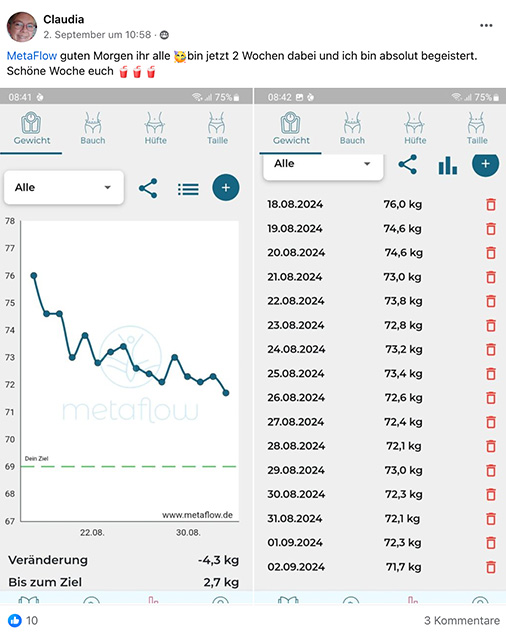
Task: Switch to bar chart view icon
Action: pos(448,165)
